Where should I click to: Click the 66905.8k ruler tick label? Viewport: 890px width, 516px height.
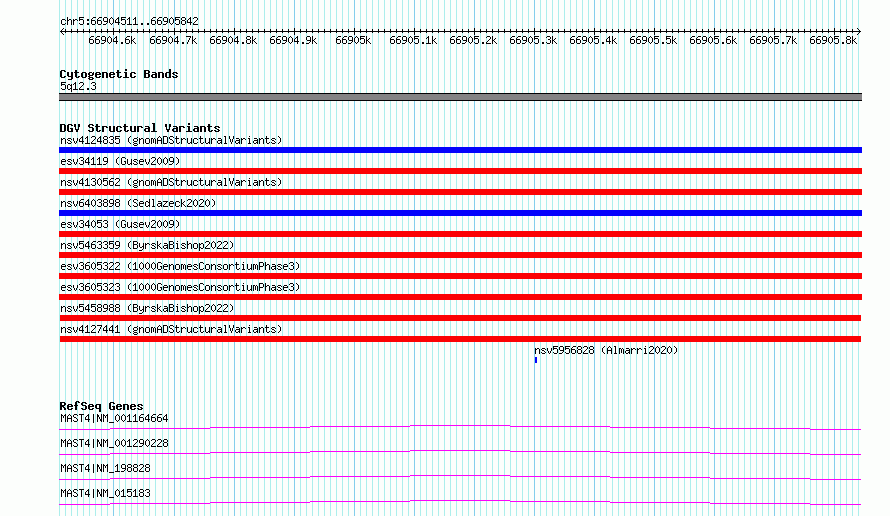[x=833, y=40]
